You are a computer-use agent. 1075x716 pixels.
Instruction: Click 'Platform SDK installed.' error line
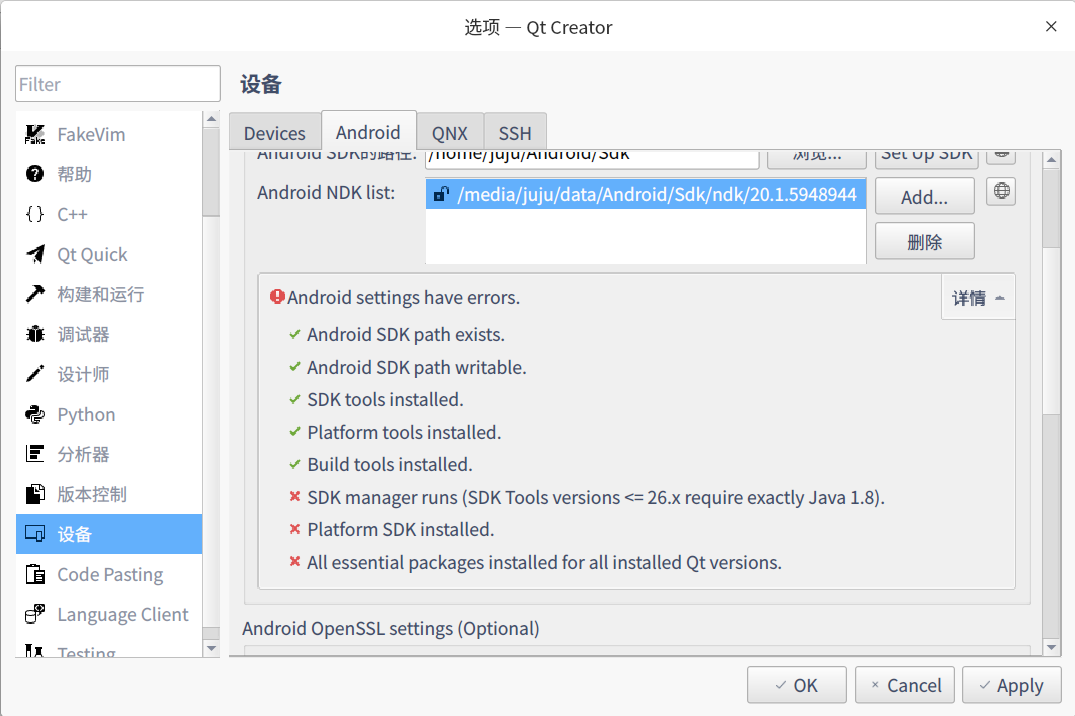click(x=400, y=529)
